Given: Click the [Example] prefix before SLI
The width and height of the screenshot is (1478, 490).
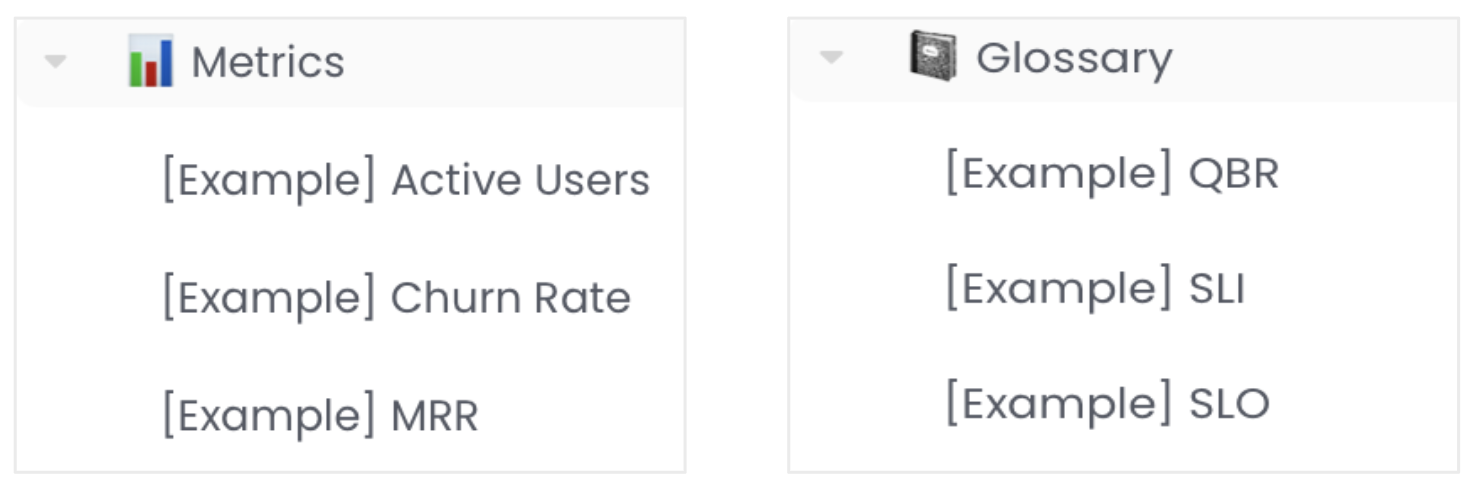Looking at the screenshot, I should click(1058, 289).
